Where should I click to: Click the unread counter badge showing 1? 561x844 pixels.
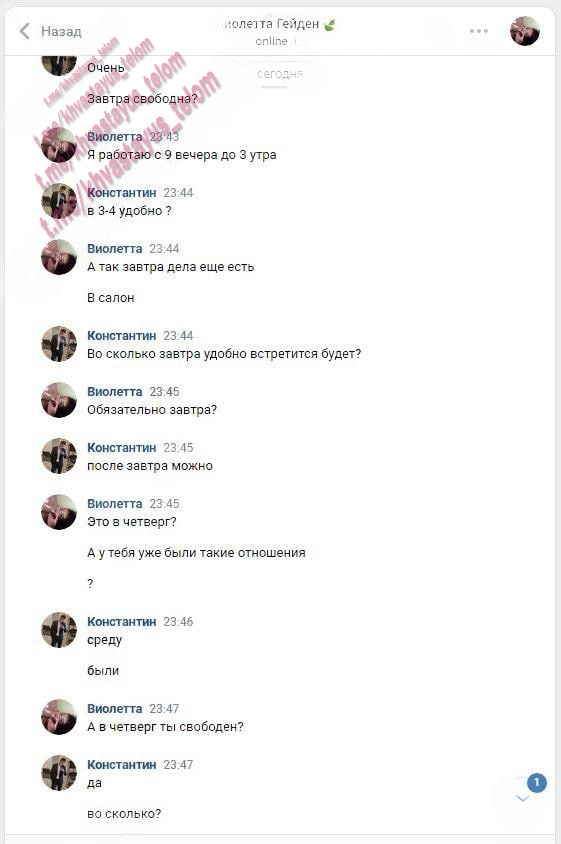click(x=536, y=783)
